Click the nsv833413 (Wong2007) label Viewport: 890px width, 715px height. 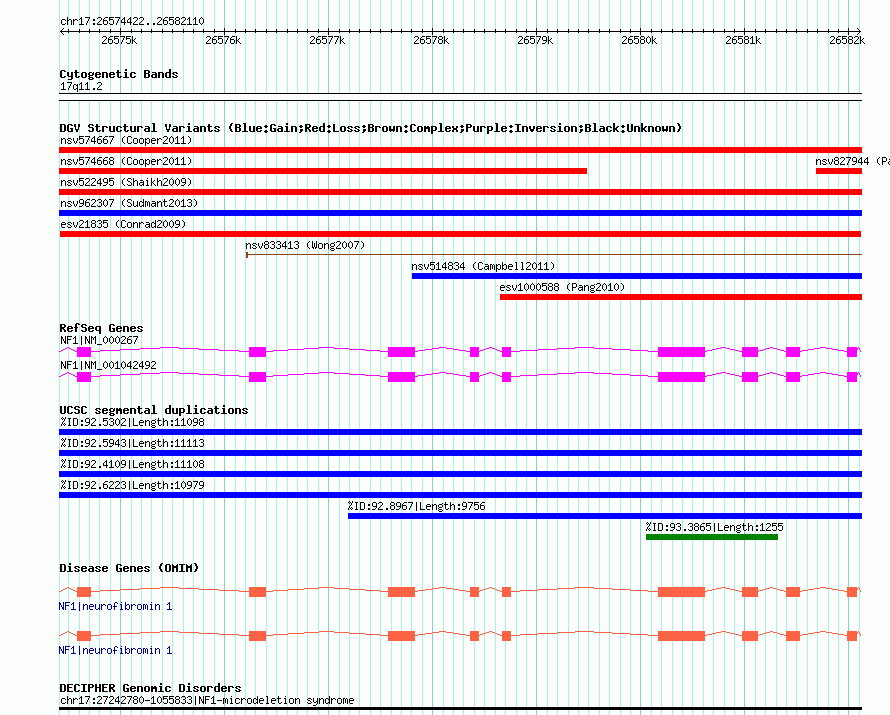305,245
